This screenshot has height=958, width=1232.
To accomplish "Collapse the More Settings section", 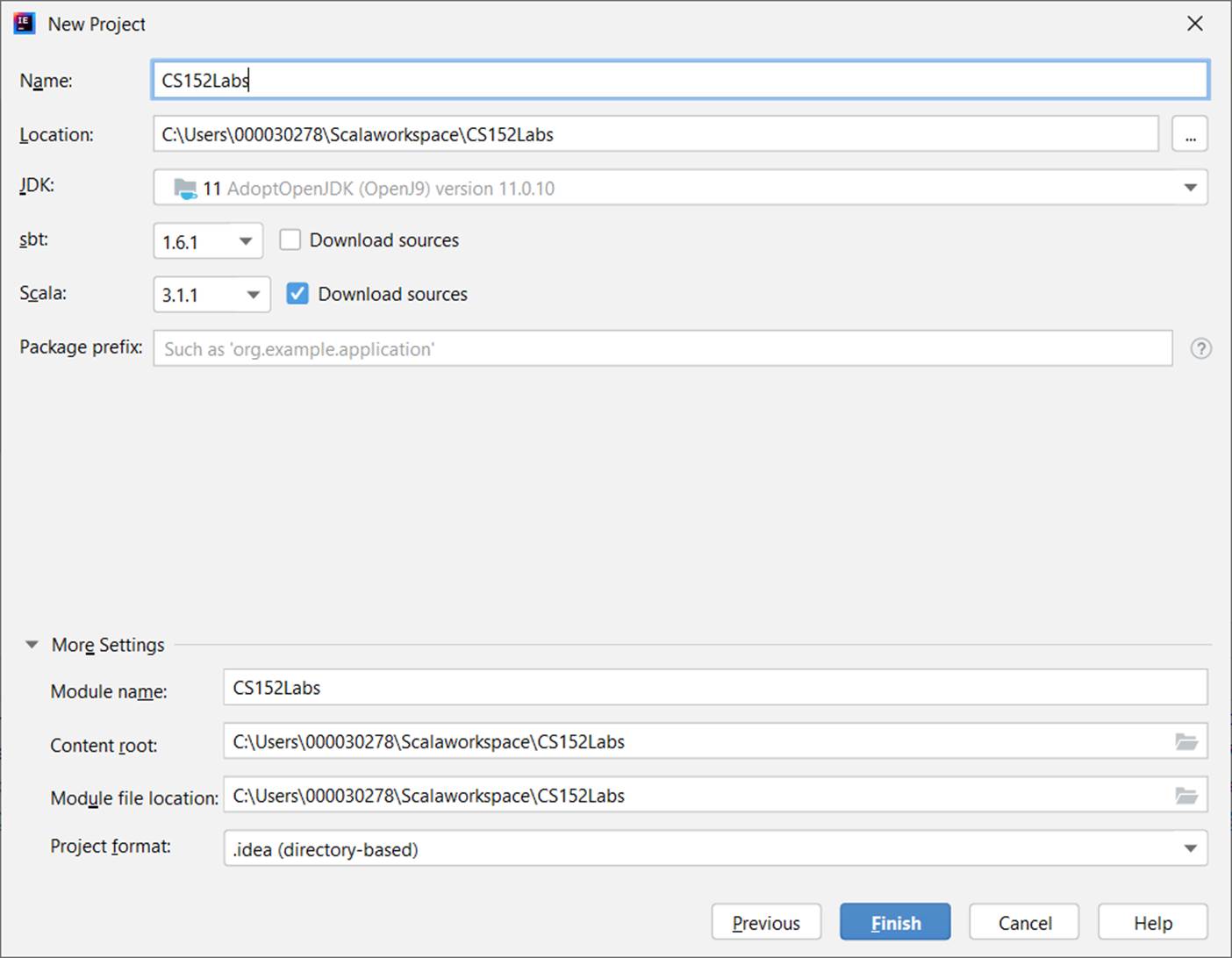I will pyautogui.click(x=32, y=644).
